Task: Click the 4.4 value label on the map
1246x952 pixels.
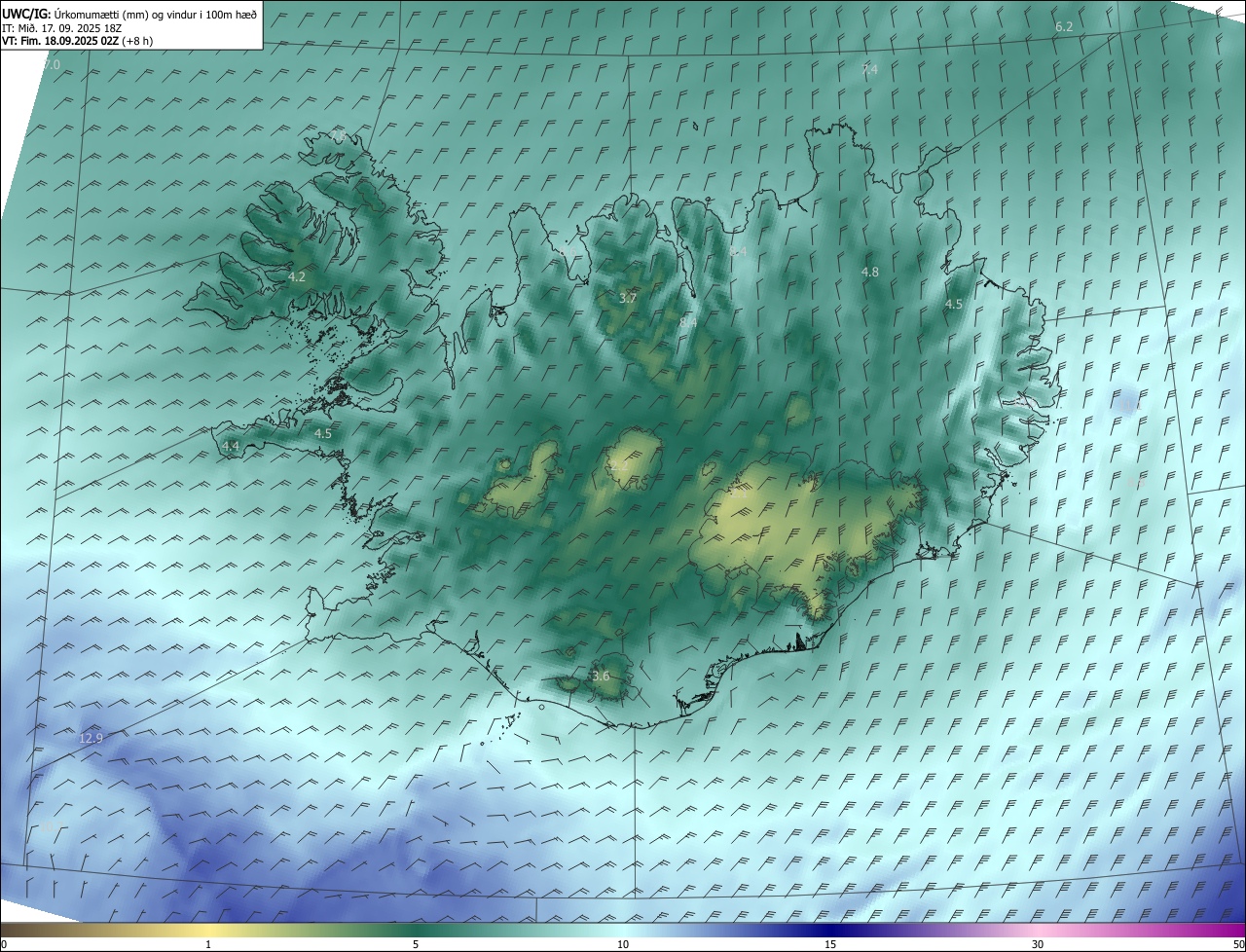Action: click(230, 447)
